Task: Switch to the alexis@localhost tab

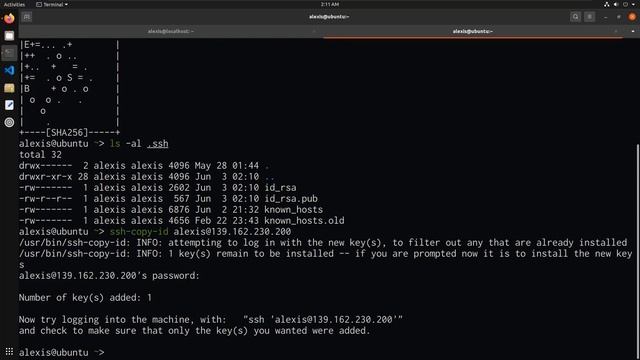Action: click(x=171, y=31)
